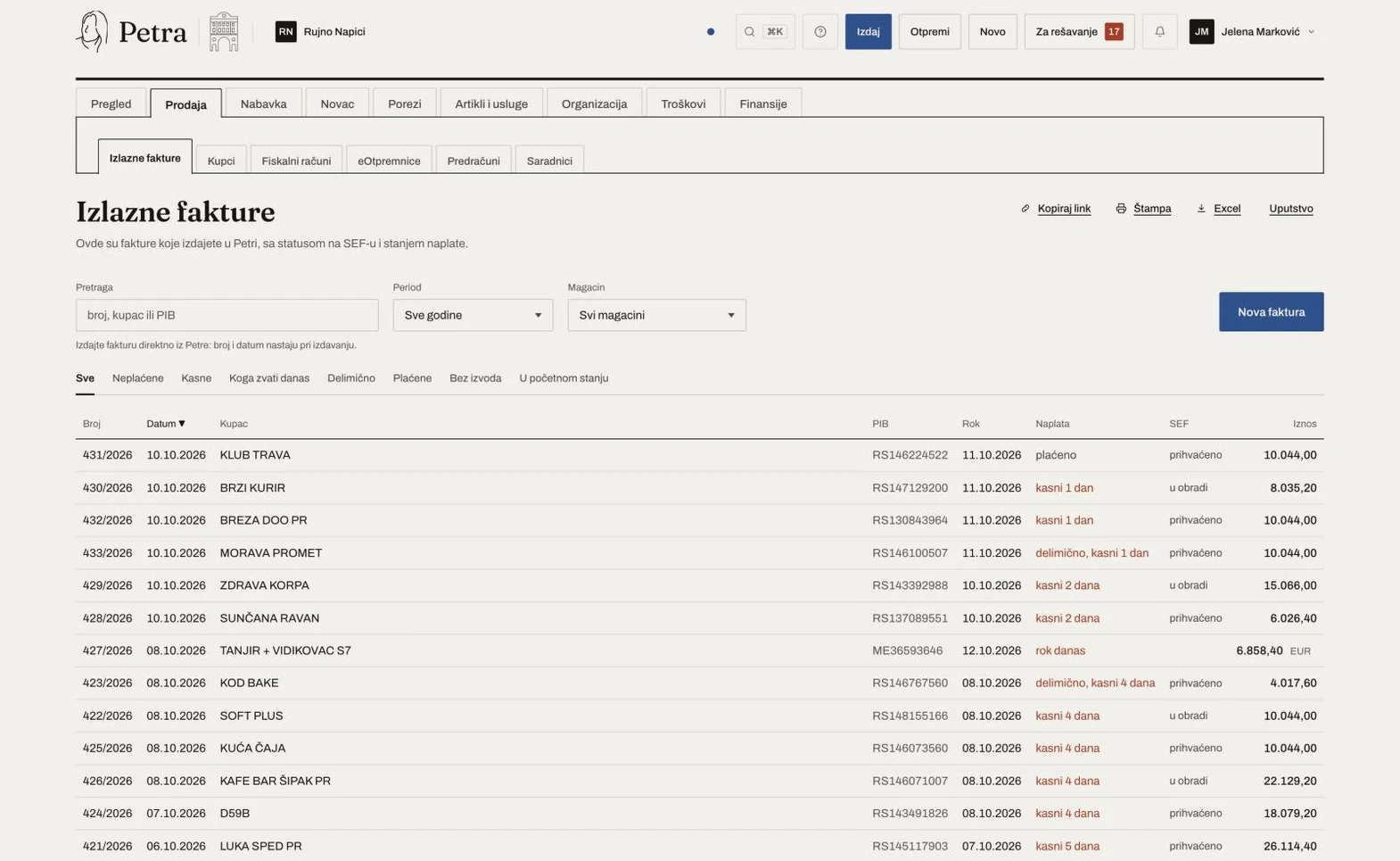Click the building icon next to Petra

point(224,31)
